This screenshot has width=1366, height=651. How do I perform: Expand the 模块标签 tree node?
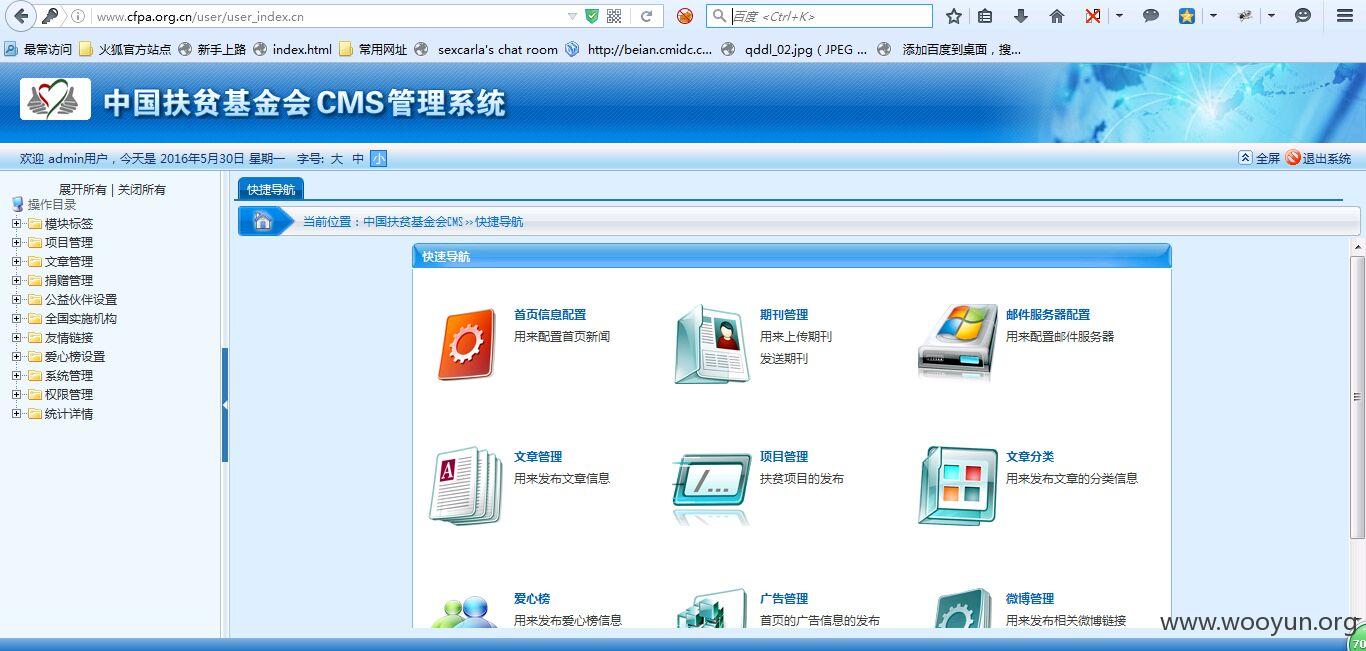pos(17,224)
